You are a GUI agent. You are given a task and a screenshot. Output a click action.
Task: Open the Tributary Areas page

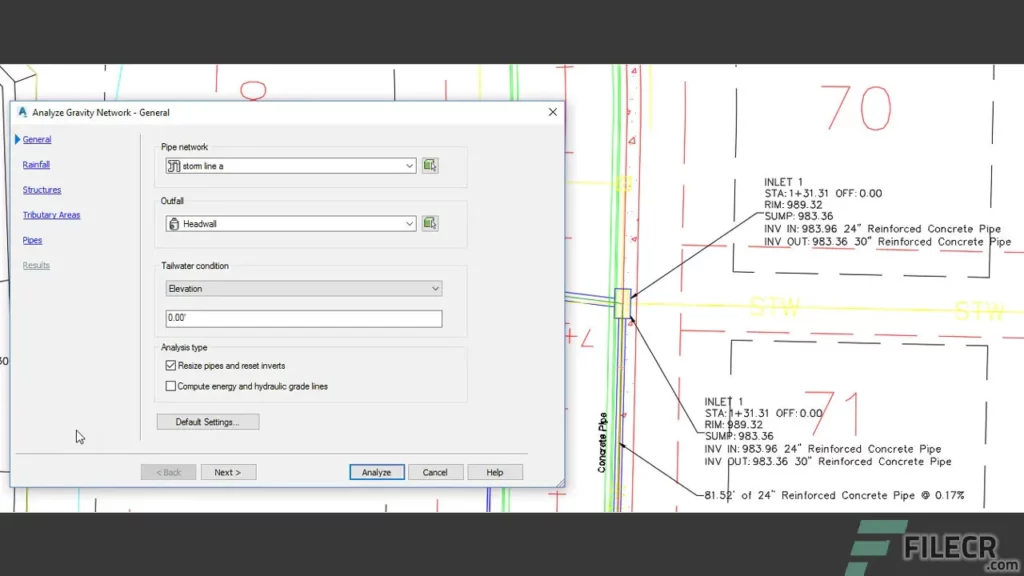pyautogui.click(x=51, y=214)
